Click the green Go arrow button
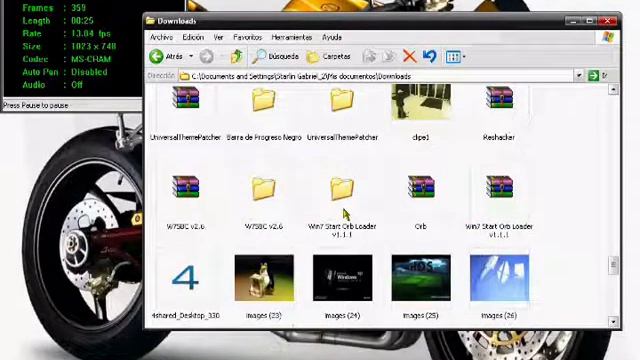Screen dimensions: 640x360 point(593,76)
